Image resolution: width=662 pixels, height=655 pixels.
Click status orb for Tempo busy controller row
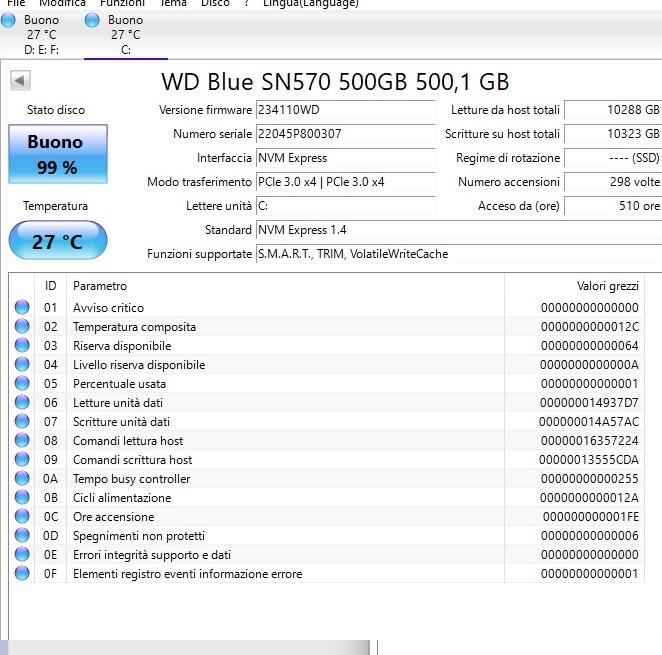22,478
